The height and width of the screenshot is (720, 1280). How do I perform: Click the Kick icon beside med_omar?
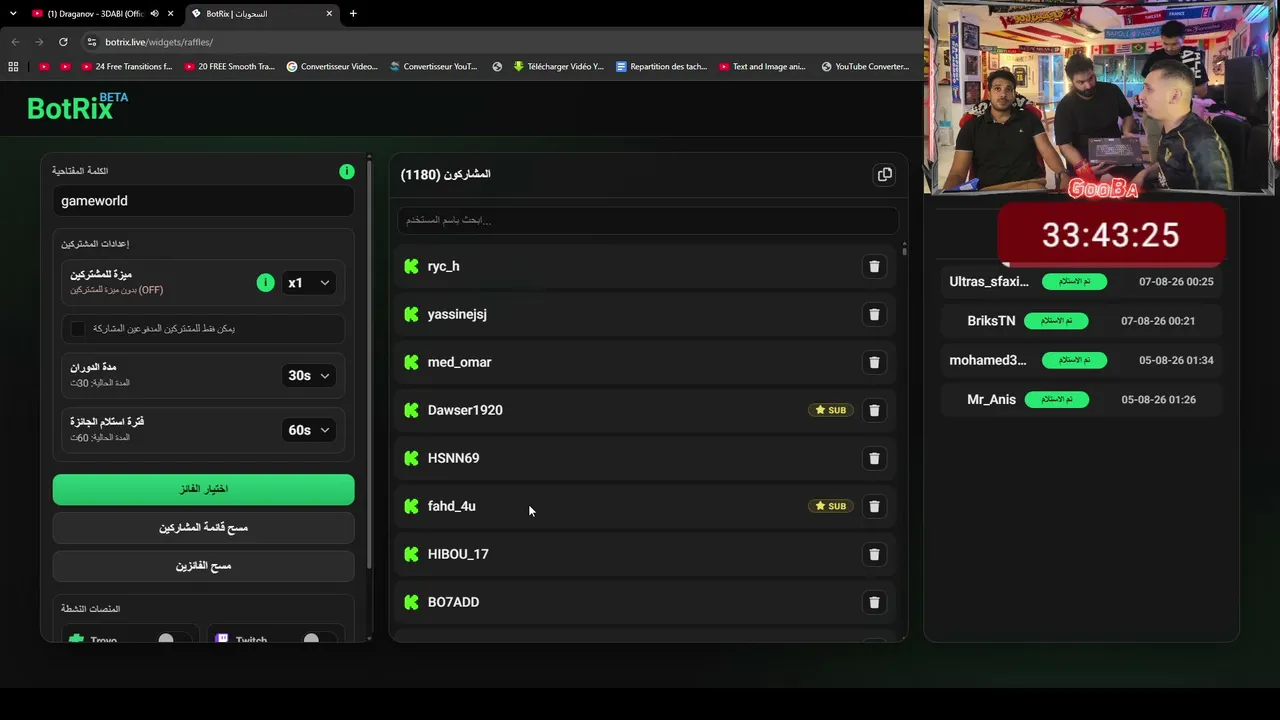click(x=411, y=362)
